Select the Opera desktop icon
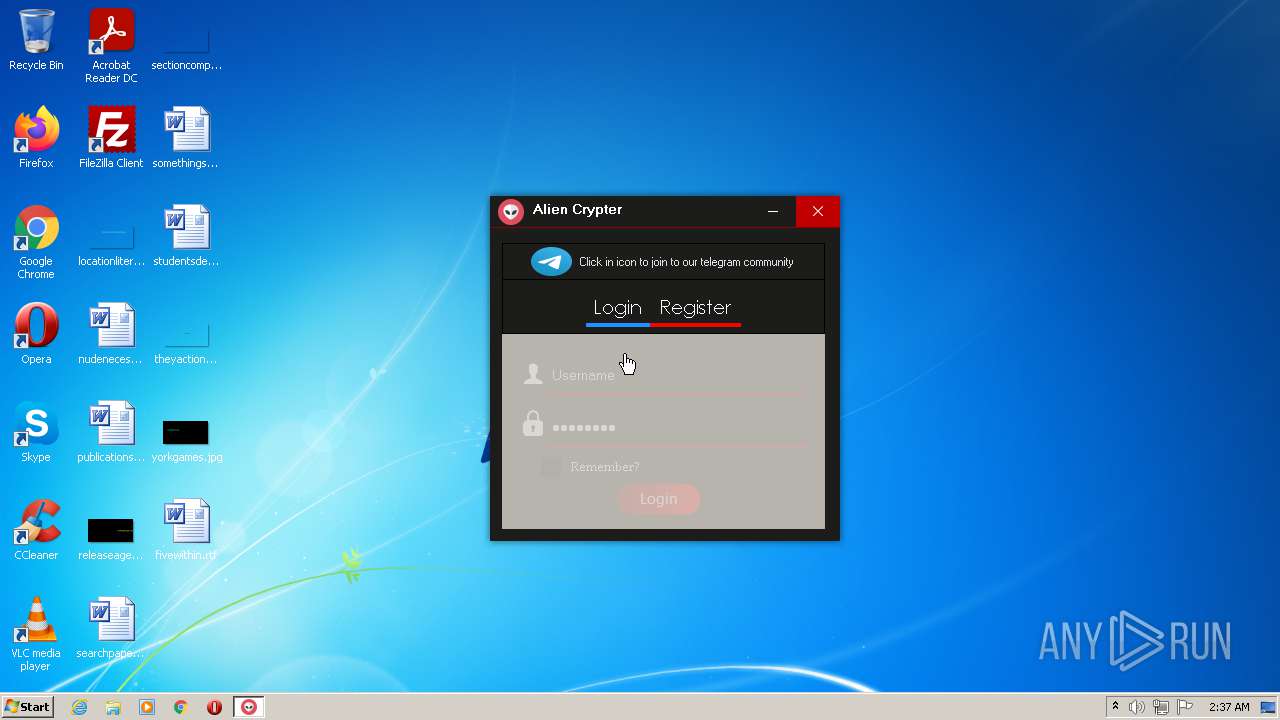Image resolution: width=1280 pixels, height=720 pixels. [x=36, y=334]
